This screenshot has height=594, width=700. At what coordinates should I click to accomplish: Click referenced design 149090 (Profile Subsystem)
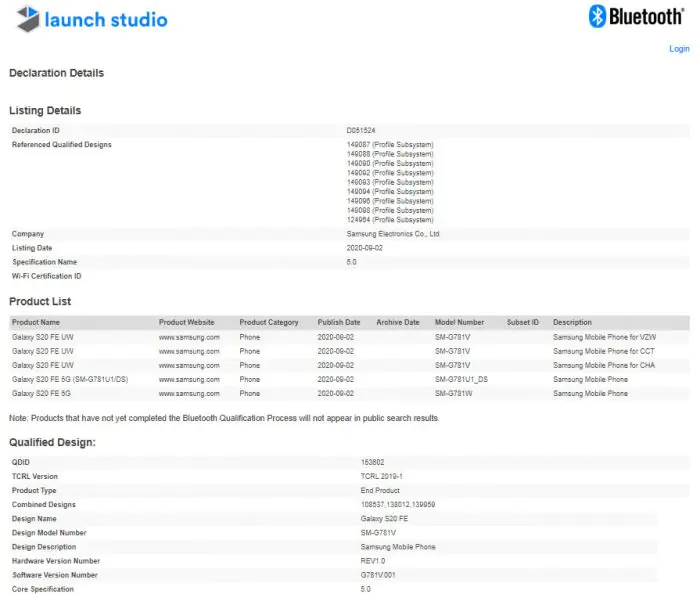(390, 163)
